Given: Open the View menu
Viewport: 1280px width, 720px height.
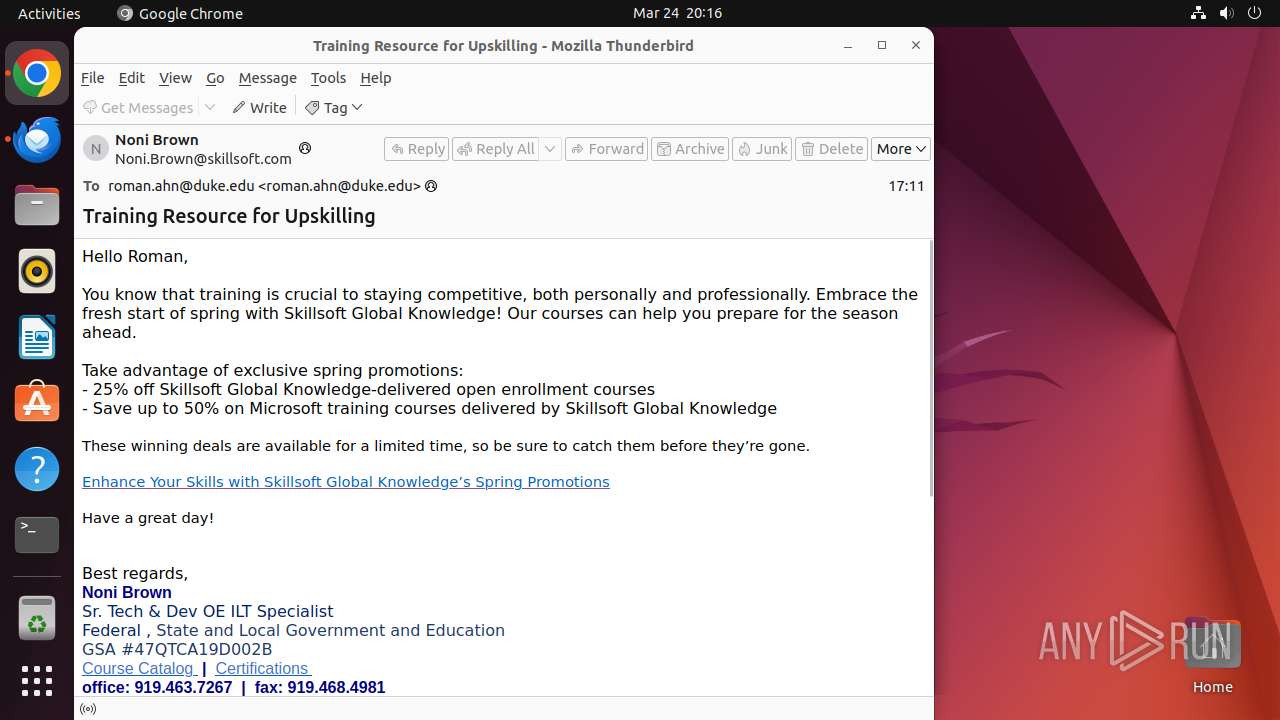Looking at the screenshot, I should click(175, 78).
